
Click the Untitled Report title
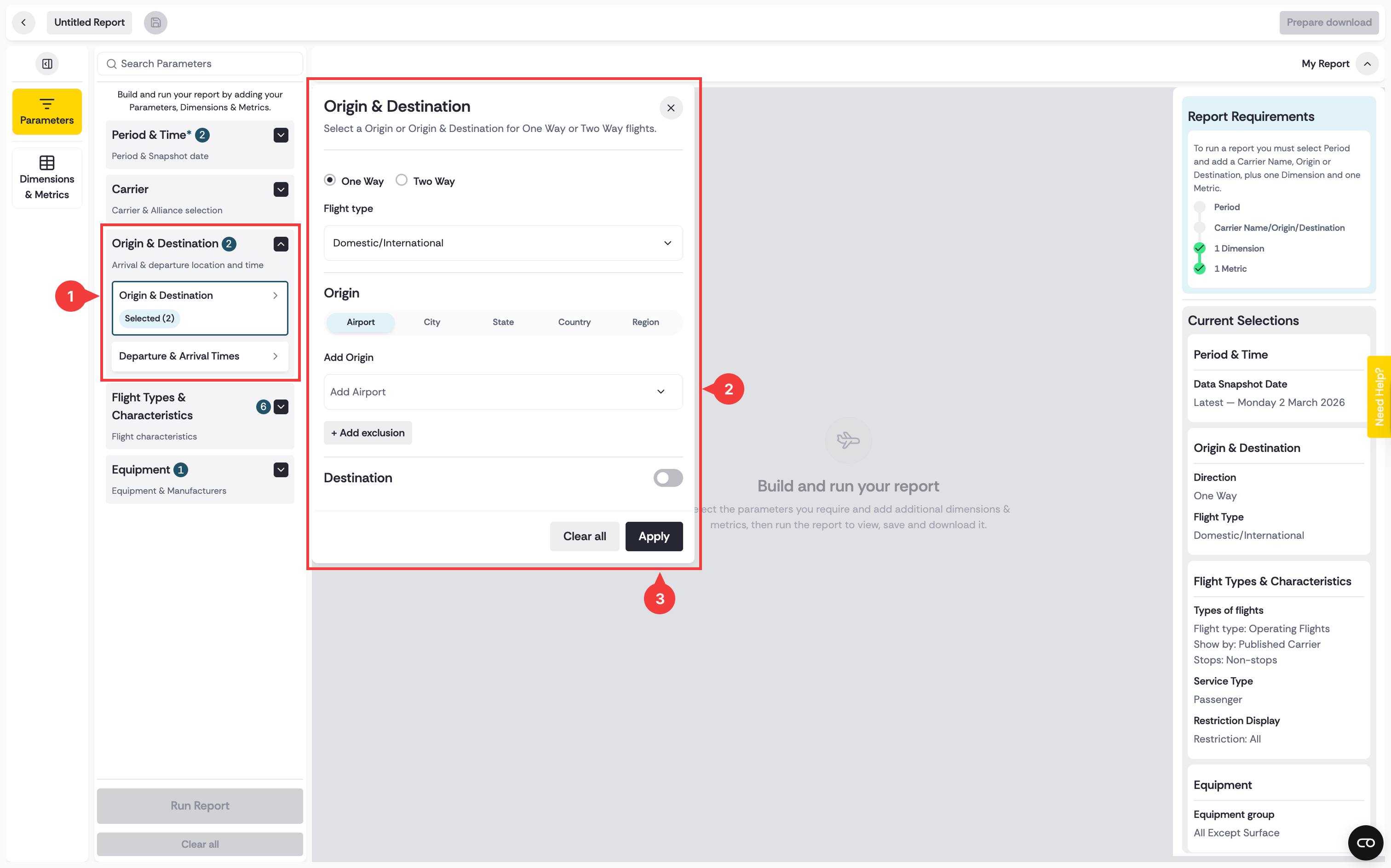pos(89,23)
